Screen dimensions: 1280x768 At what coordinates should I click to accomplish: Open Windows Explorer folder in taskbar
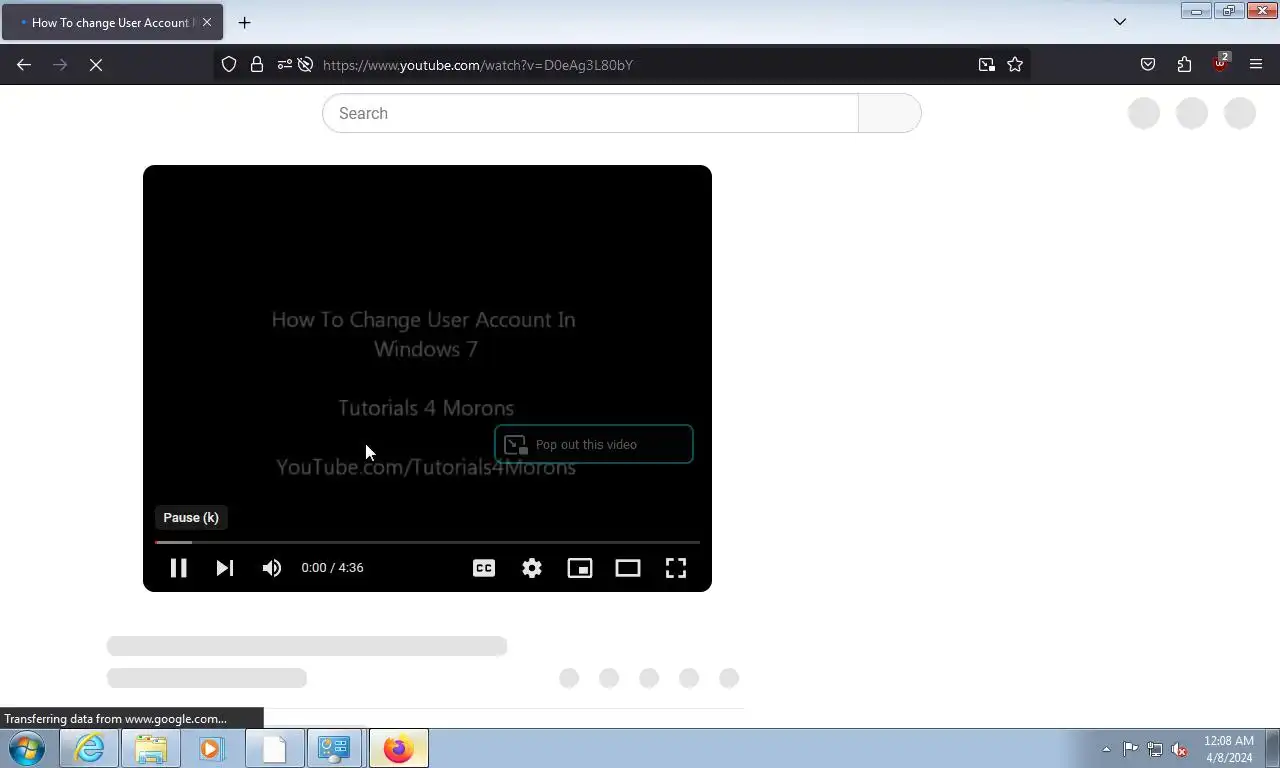[151, 748]
